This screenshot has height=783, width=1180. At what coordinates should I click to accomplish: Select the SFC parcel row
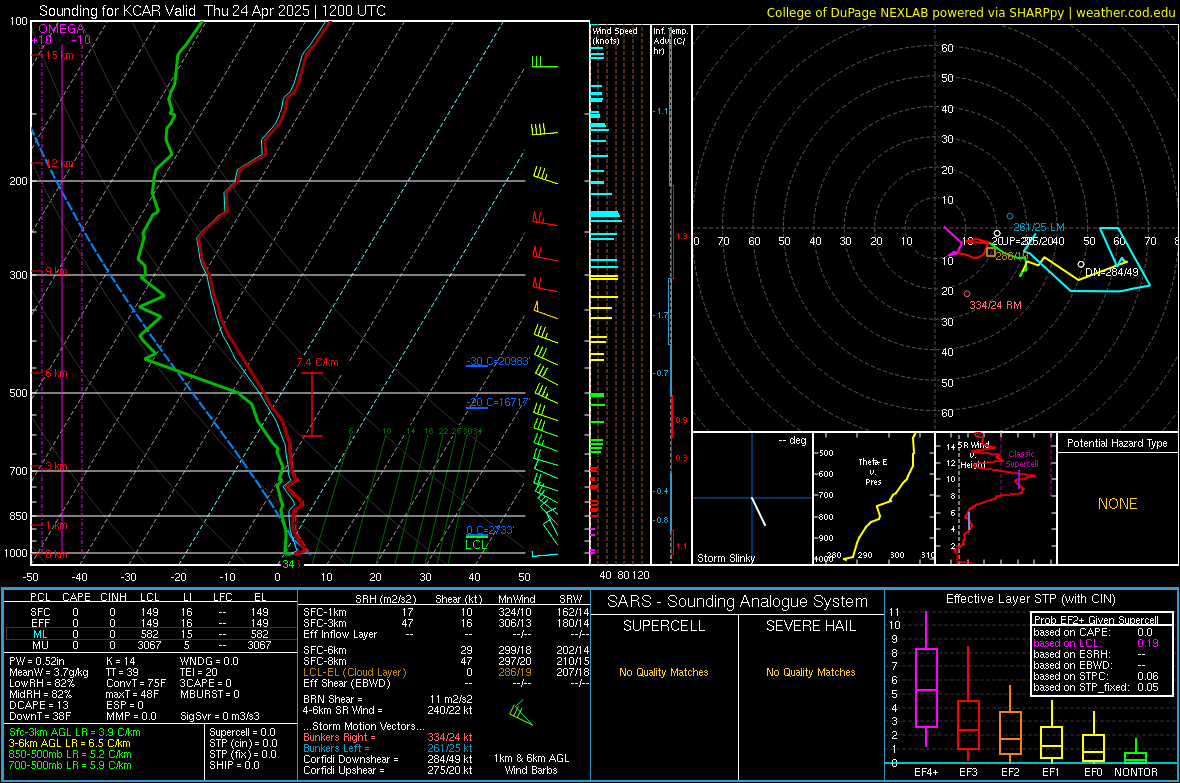151,612
